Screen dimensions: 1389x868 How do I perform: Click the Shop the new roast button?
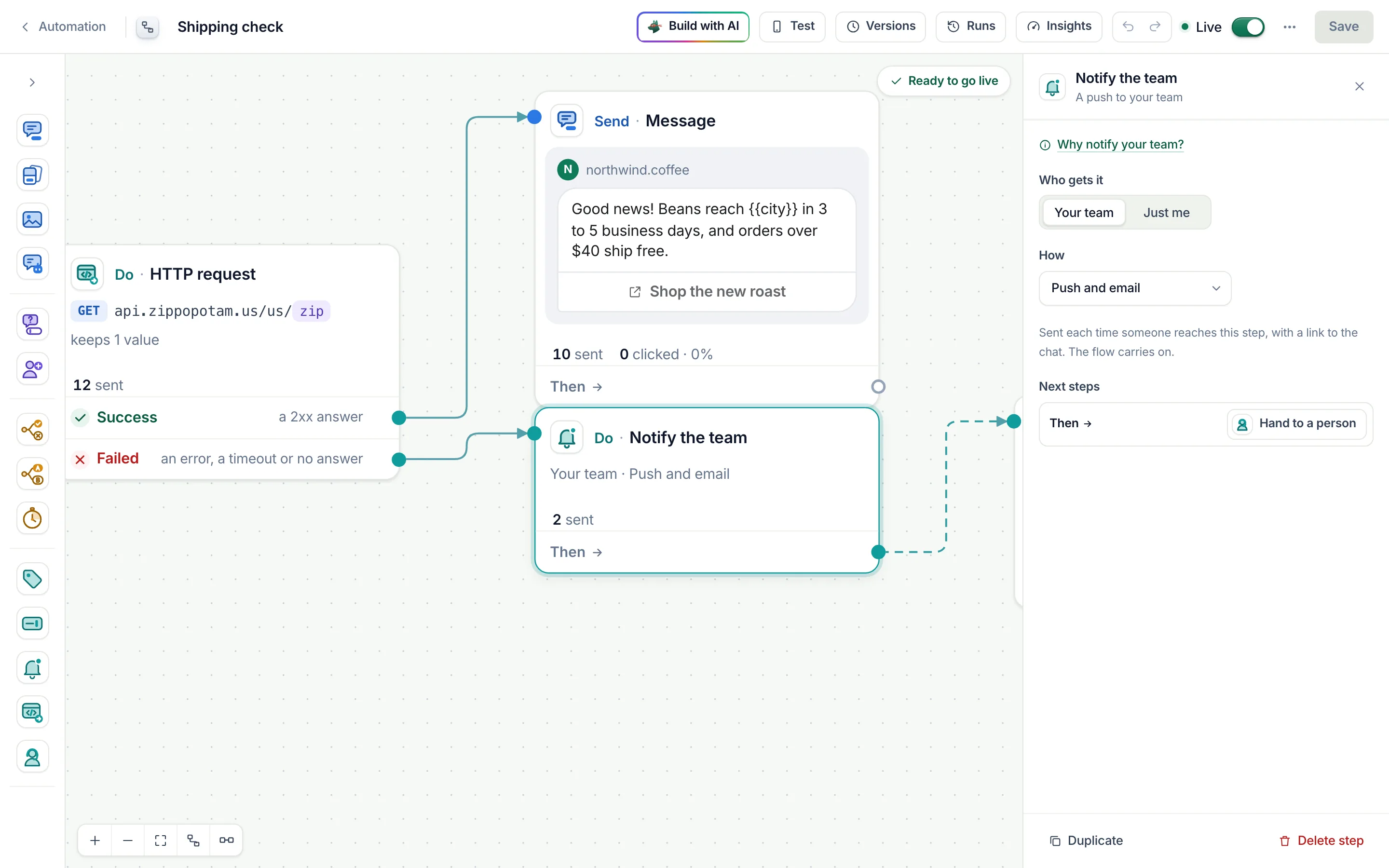(707, 292)
